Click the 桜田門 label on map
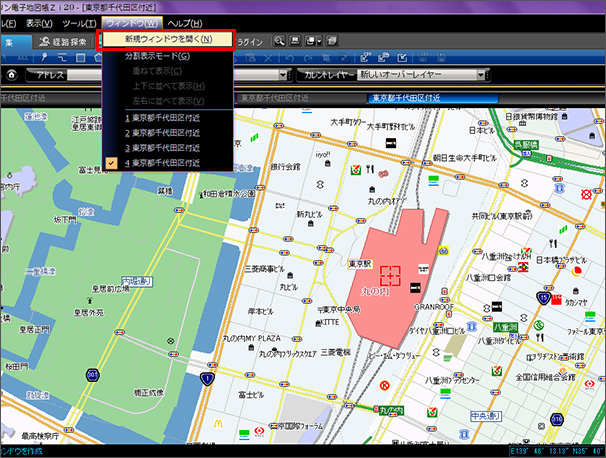The width and height of the screenshot is (606, 458). coord(17,366)
